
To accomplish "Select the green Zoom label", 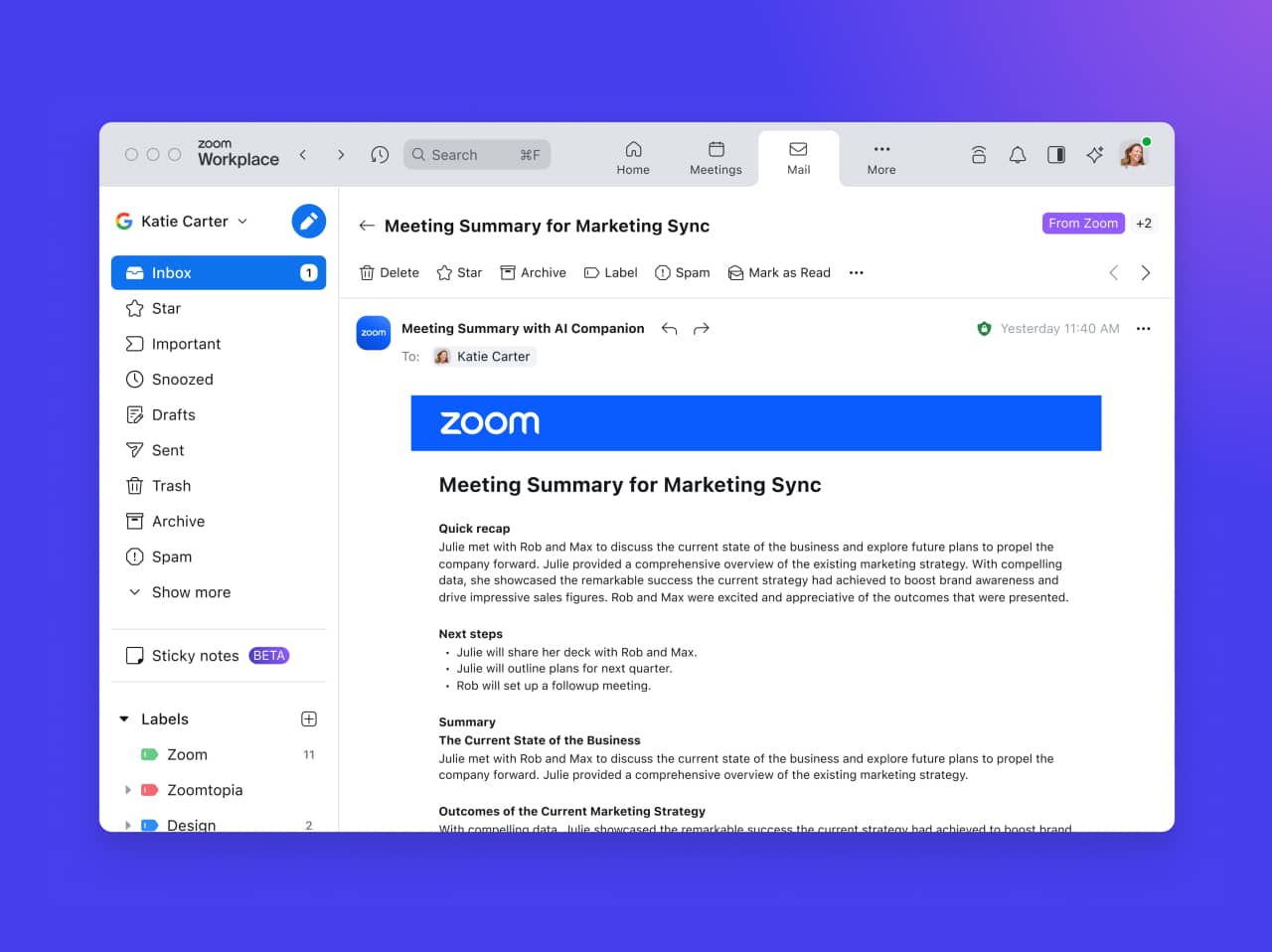I will pos(186,755).
